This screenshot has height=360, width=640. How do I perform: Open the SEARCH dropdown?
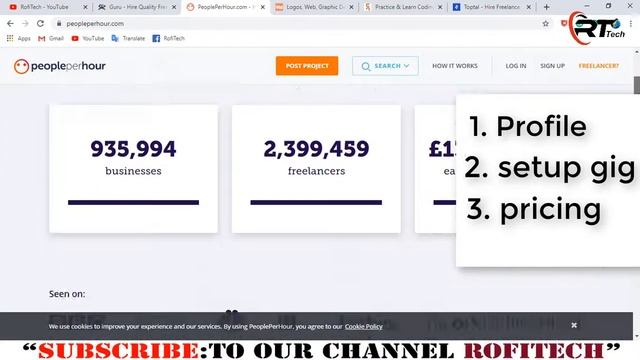pyautogui.click(x=385, y=66)
